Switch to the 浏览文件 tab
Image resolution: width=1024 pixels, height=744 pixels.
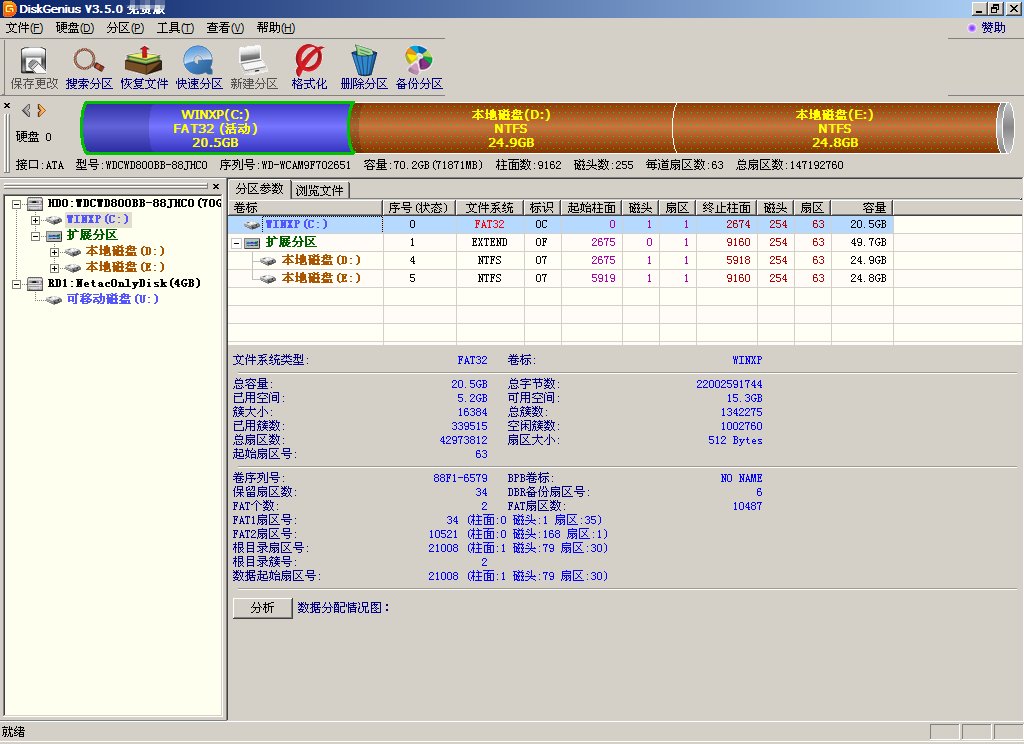tap(320, 190)
